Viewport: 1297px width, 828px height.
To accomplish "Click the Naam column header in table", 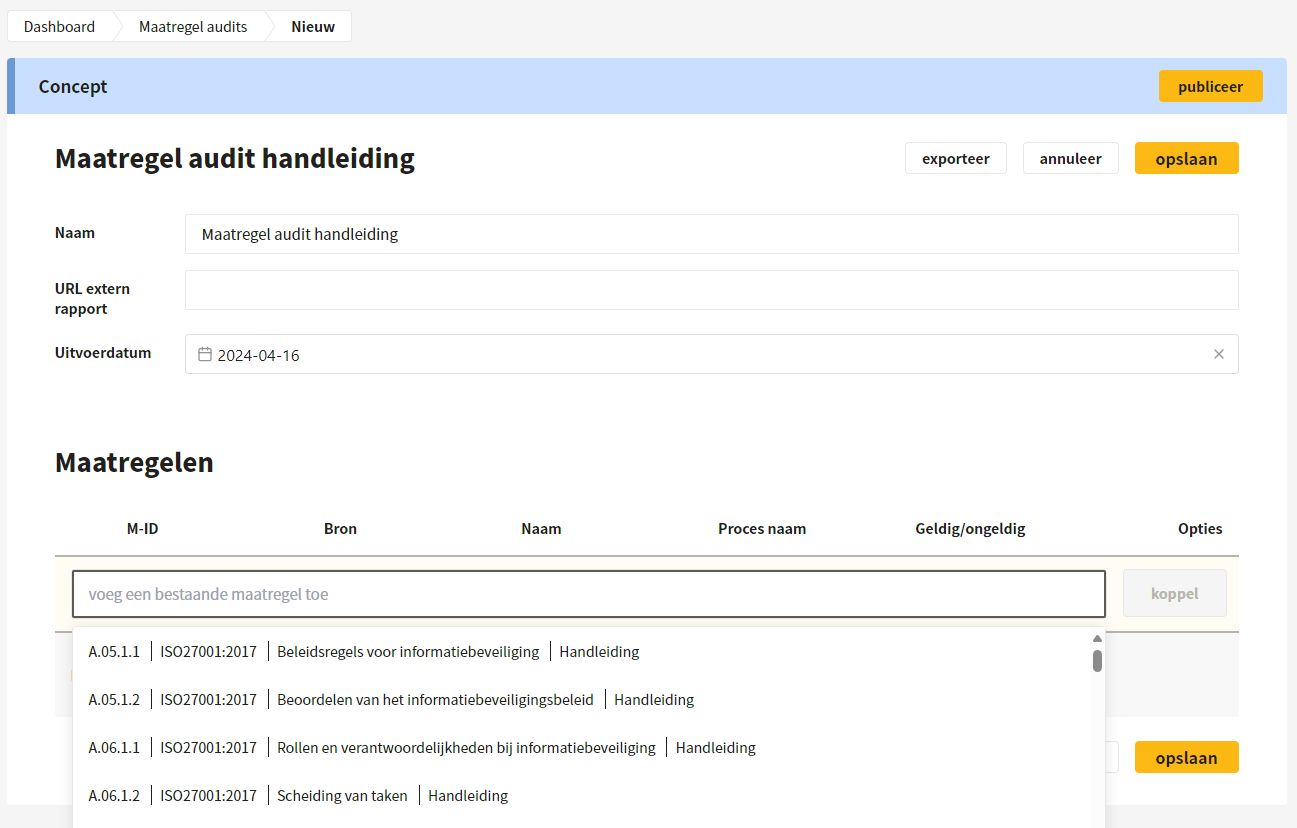I will (x=541, y=528).
